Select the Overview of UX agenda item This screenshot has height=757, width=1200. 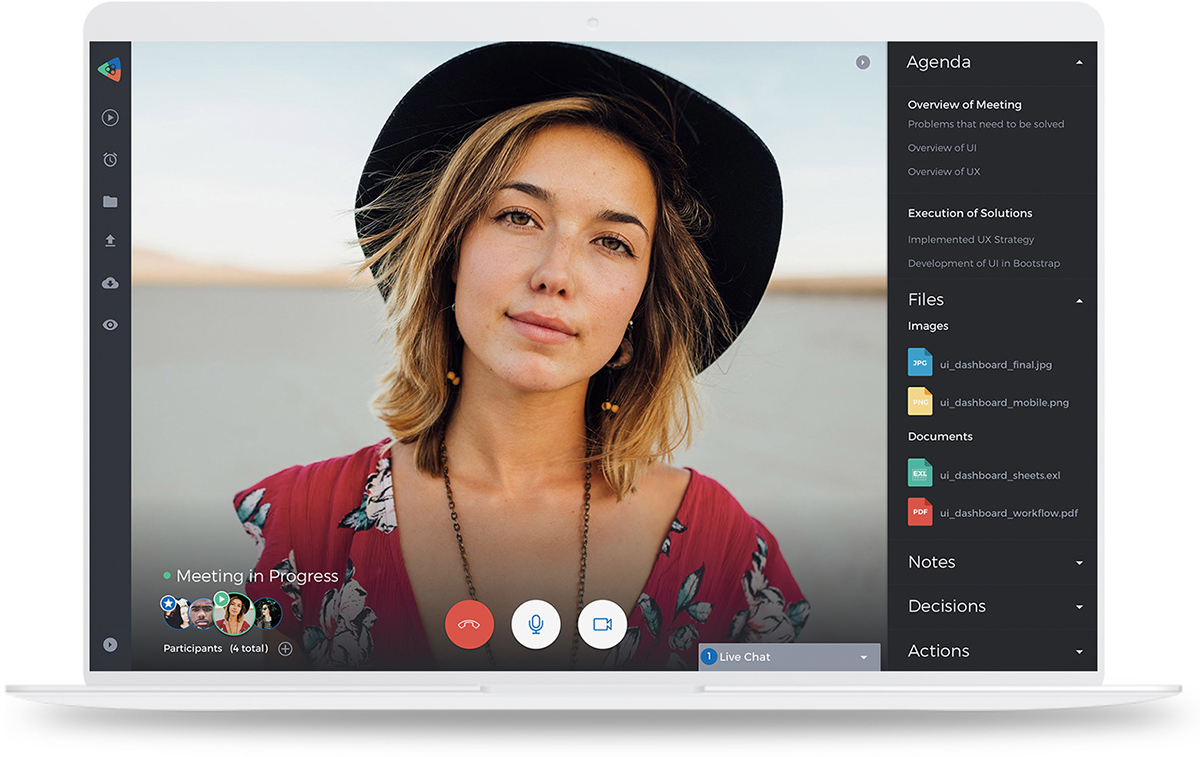pyautogui.click(x=944, y=172)
